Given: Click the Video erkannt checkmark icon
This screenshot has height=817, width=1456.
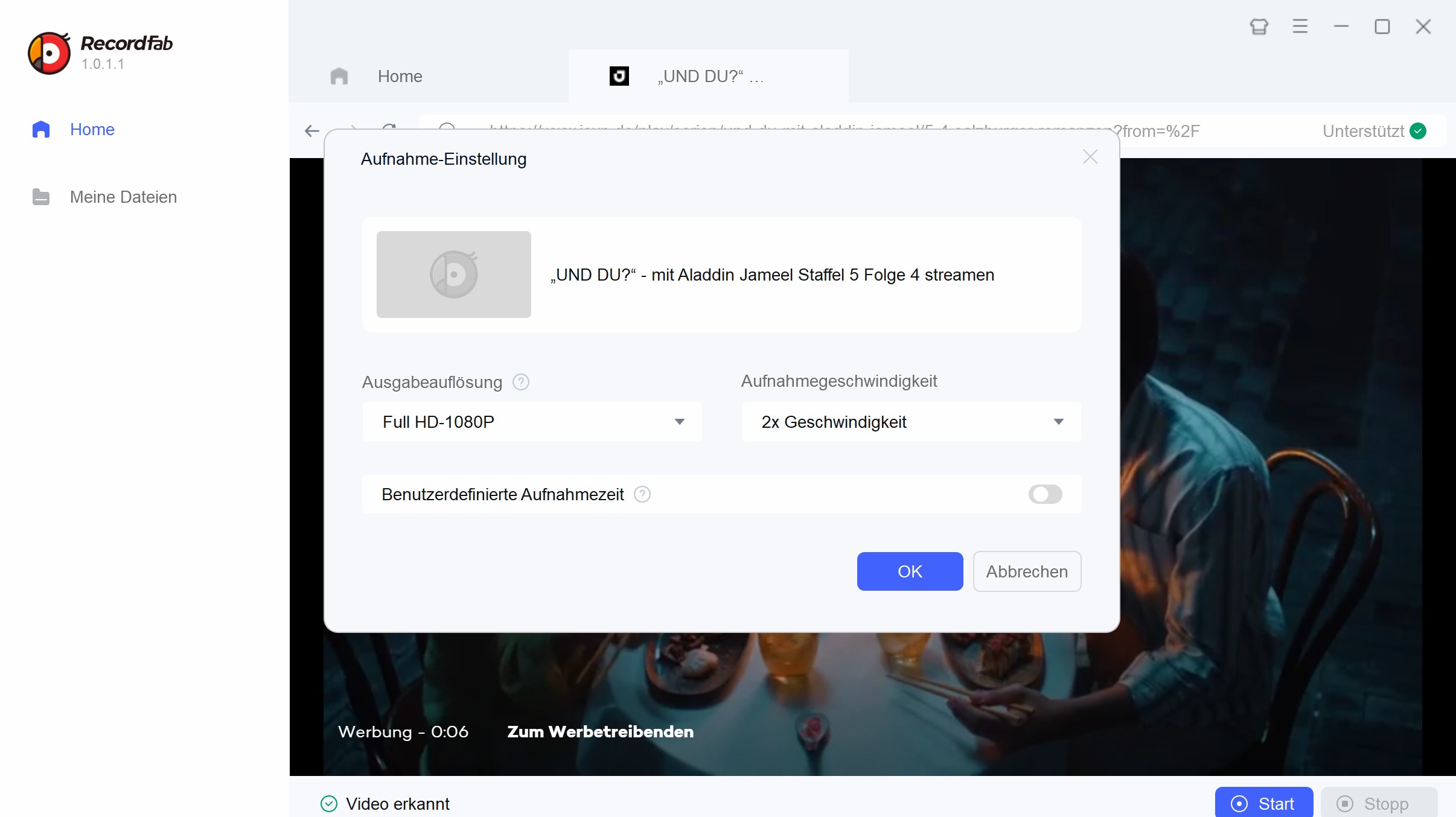Looking at the screenshot, I should click(x=329, y=804).
